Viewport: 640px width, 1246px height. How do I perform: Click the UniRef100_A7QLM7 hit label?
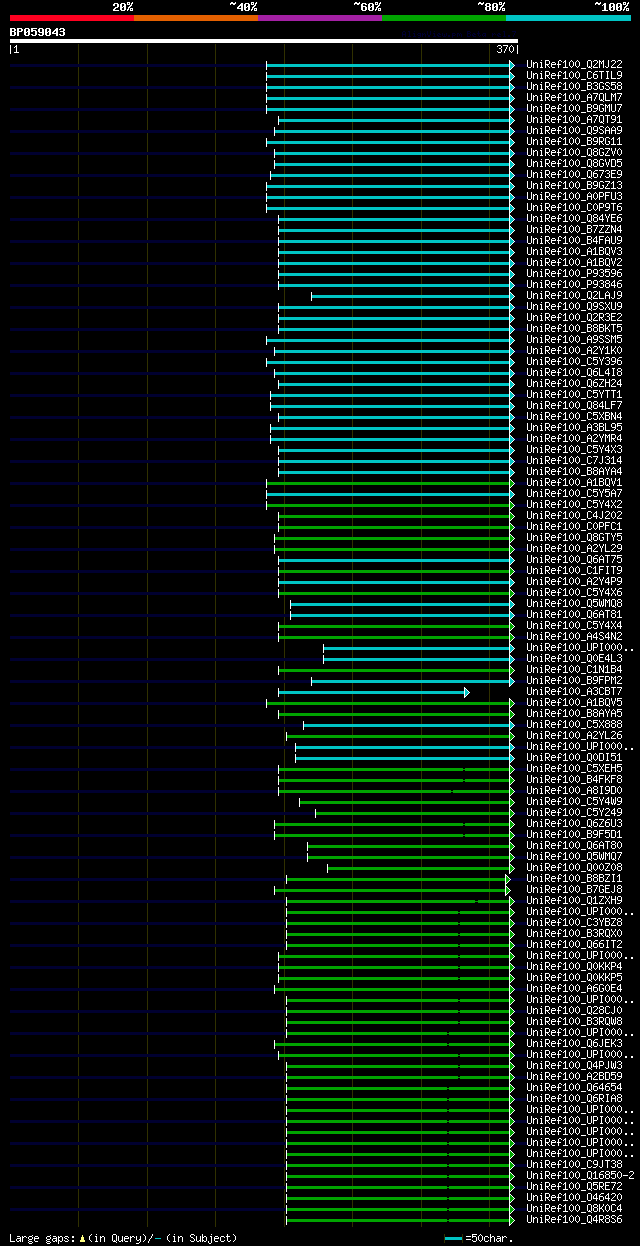click(574, 97)
